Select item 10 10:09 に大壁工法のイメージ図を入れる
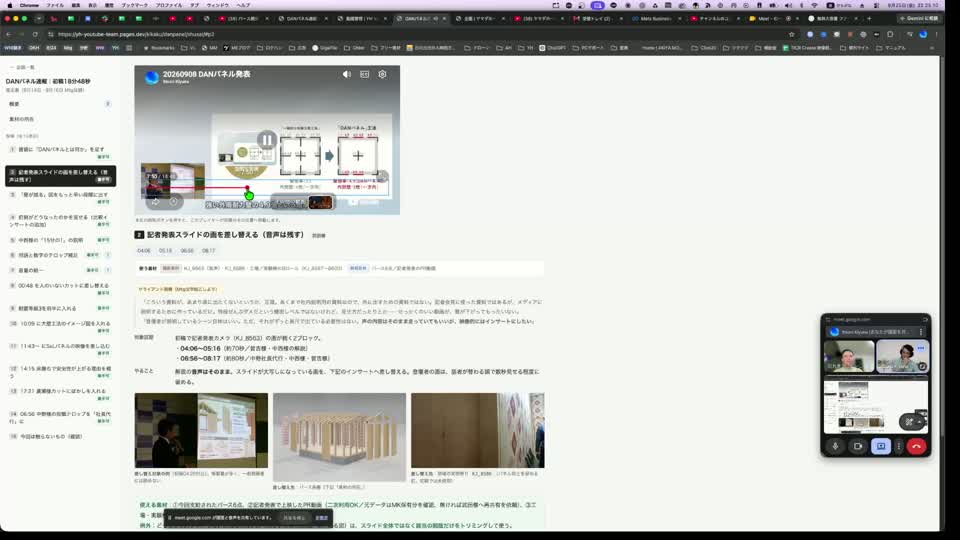The width and height of the screenshot is (960, 540). point(59,327)
